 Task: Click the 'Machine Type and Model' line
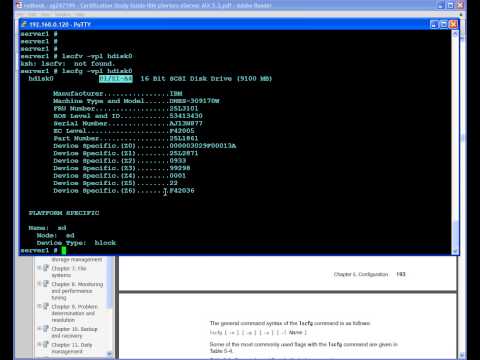click(136, 101)
